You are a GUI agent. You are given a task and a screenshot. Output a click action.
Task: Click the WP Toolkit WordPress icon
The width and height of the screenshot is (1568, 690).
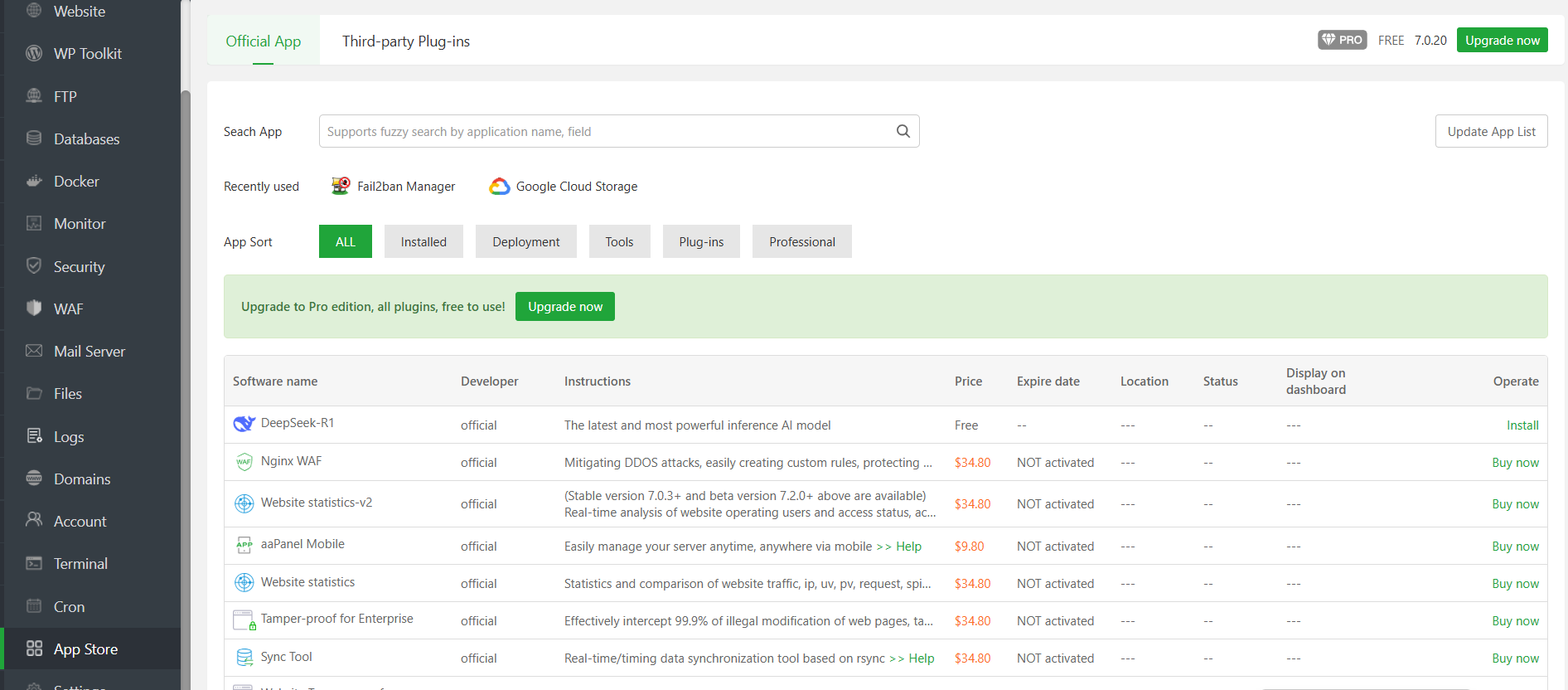click(x=34, y=53)
